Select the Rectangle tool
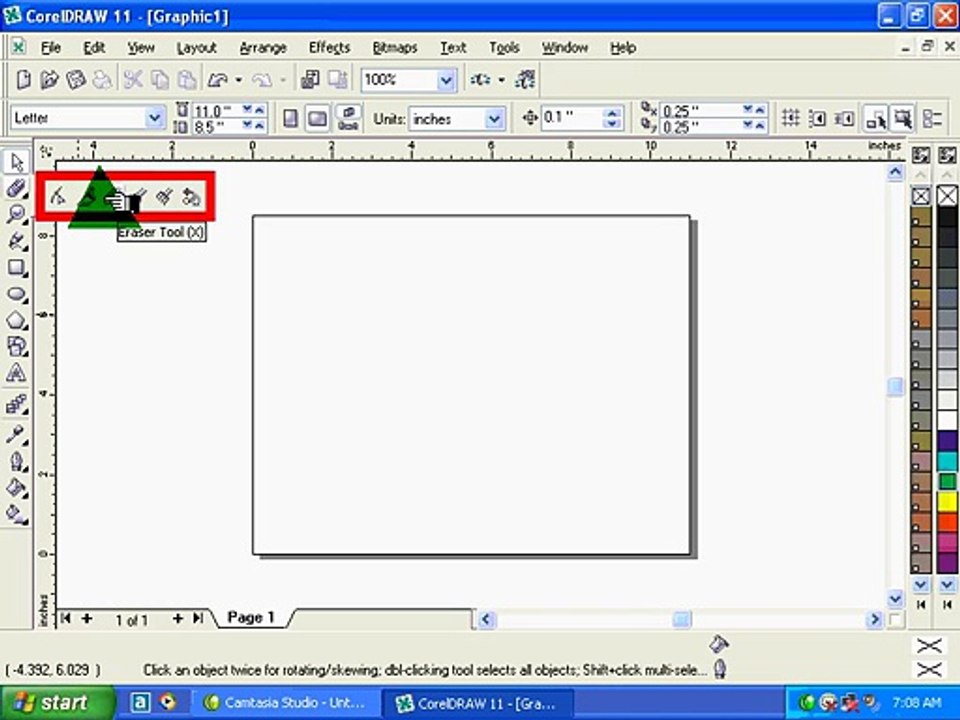960x720 pixels. (17, 268)
